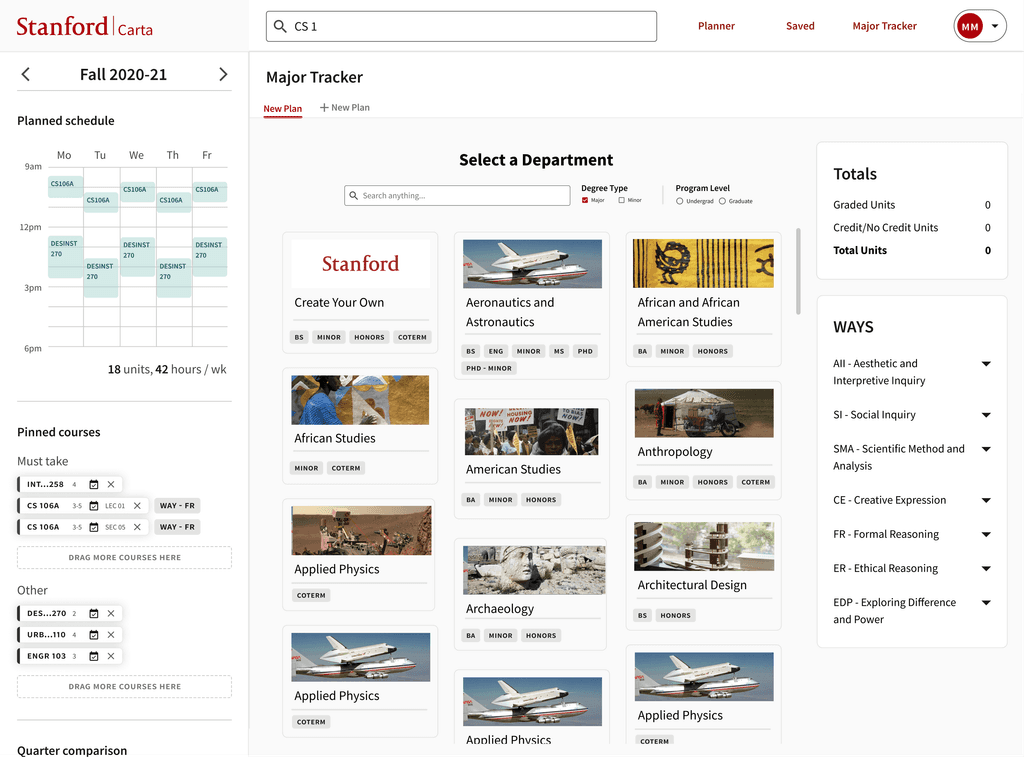Image resolution: width=1024 pixels, height=757 pixels.
Task: Click the MM user avatar
Action: [x=970, y=26]
